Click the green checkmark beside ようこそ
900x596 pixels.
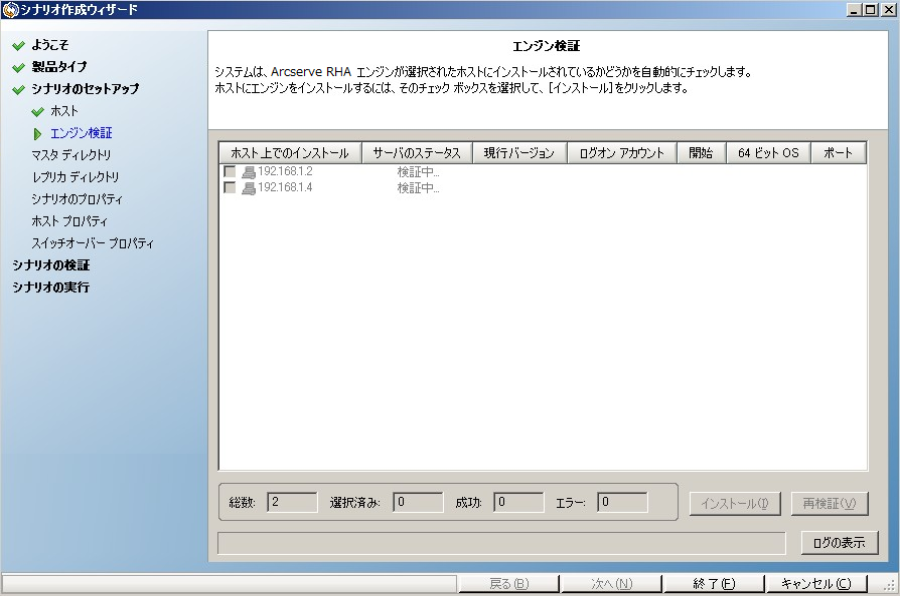tap(18, 45)
